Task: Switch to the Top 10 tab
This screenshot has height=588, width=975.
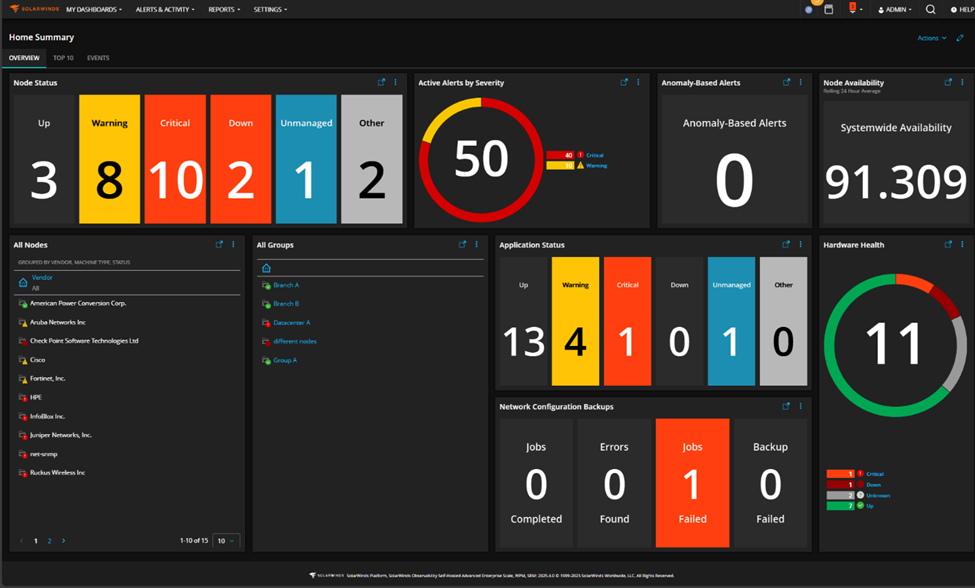Action: [63, 58]
